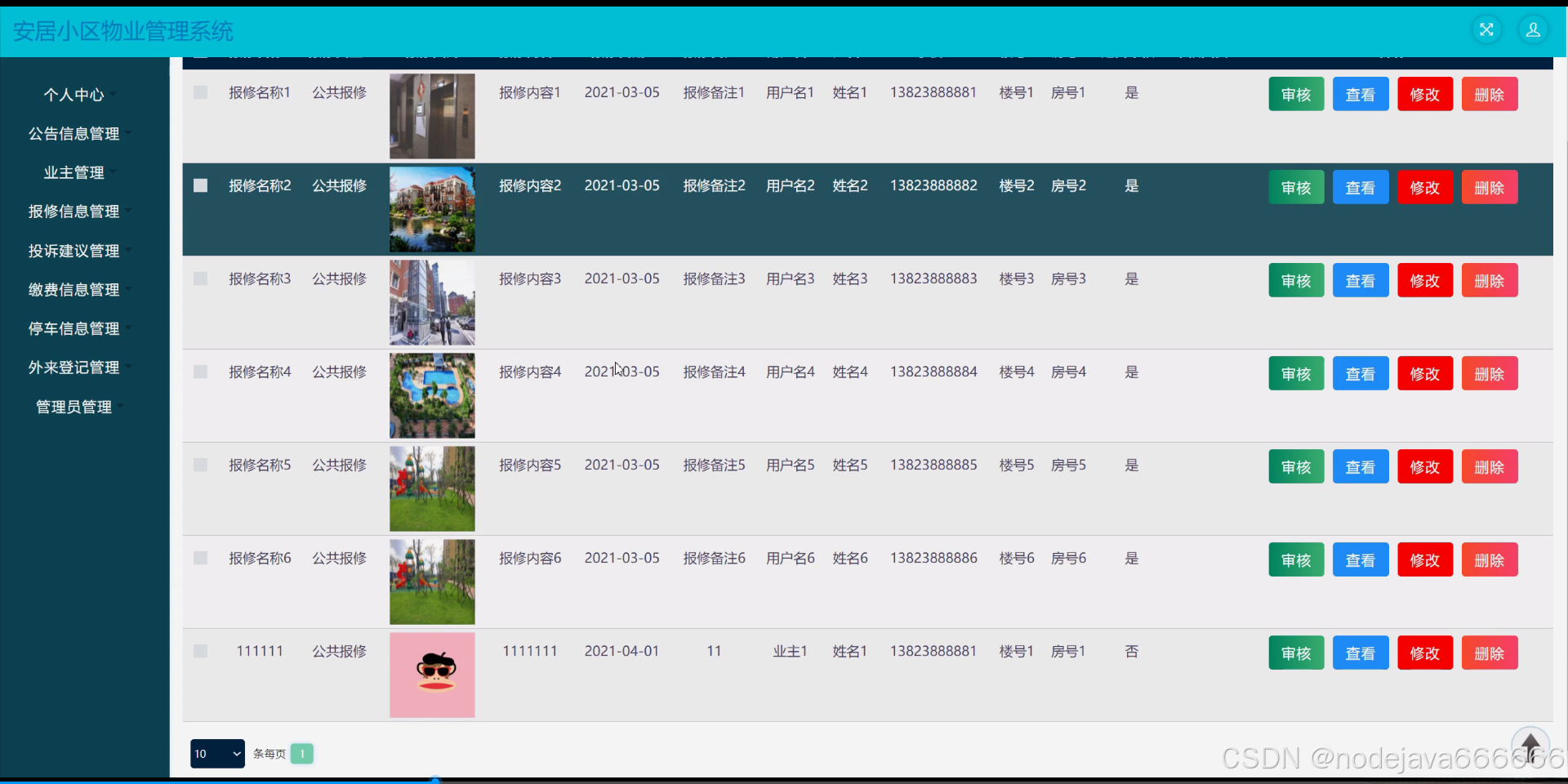The image size is (1568, 784).
Task: Tick the checkbox for 报修名称2 row
Action: tap(200, 185)
